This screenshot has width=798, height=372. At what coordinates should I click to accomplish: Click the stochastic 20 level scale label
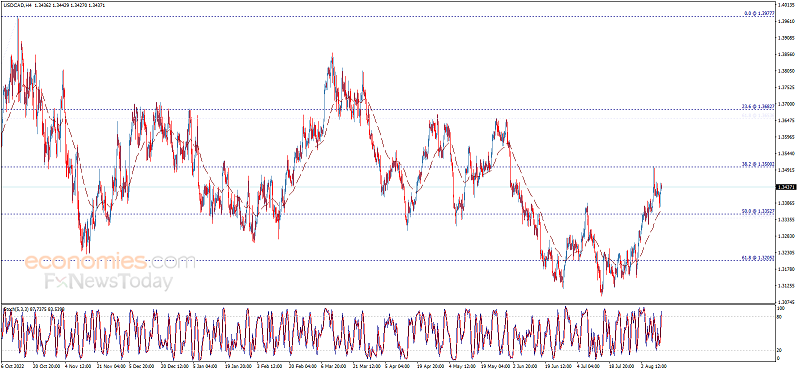pos(779,350)
